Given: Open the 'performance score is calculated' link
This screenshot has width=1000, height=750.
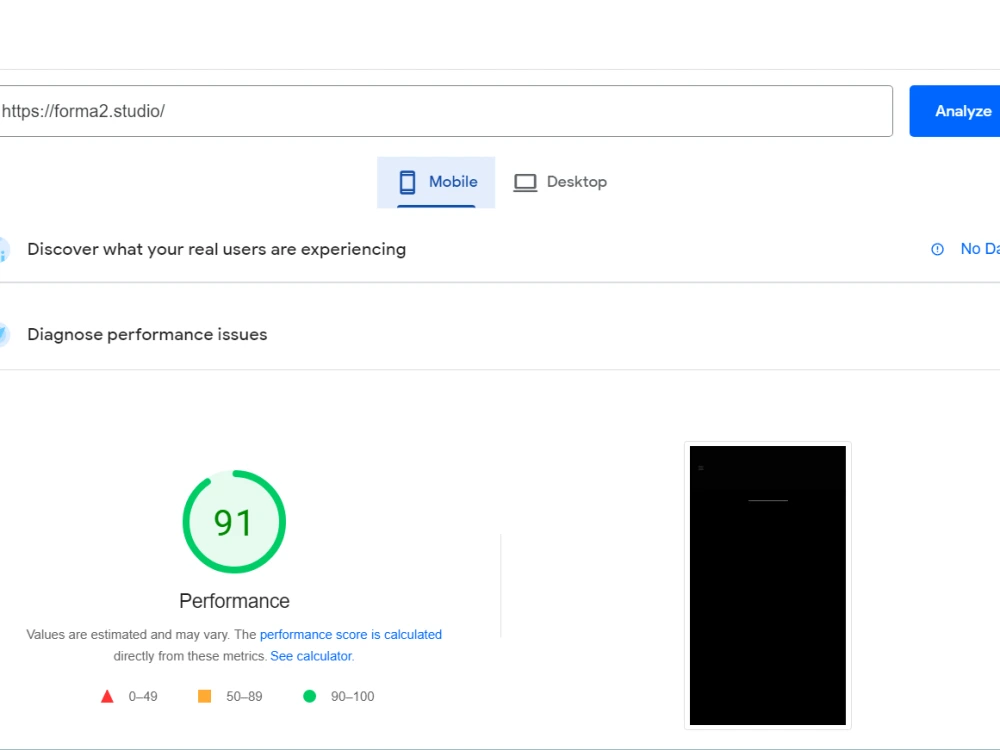Looking at the screenshot, I should point(351,635).
